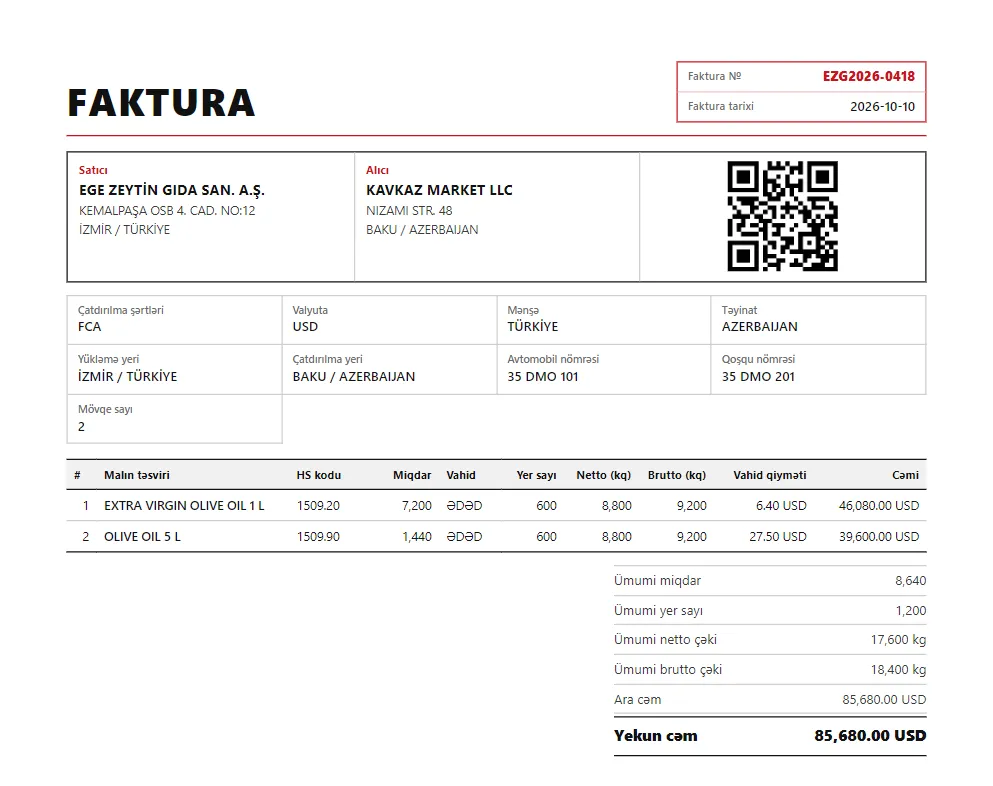Viewport: 993px width, 786px height.
Task: Click Ümumi miqdar value 8,640
Action: tap(911, 581)
